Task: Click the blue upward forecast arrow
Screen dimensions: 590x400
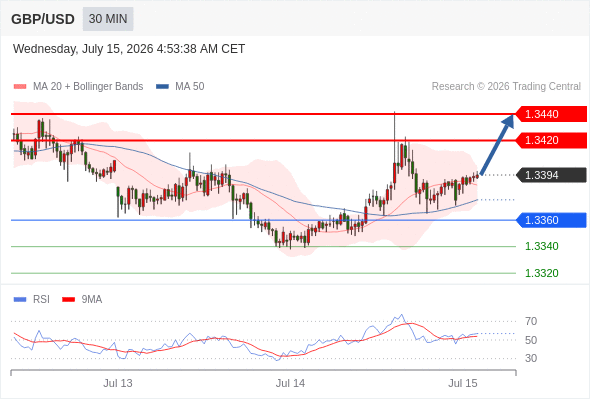Action: click(x=497, y=144)
